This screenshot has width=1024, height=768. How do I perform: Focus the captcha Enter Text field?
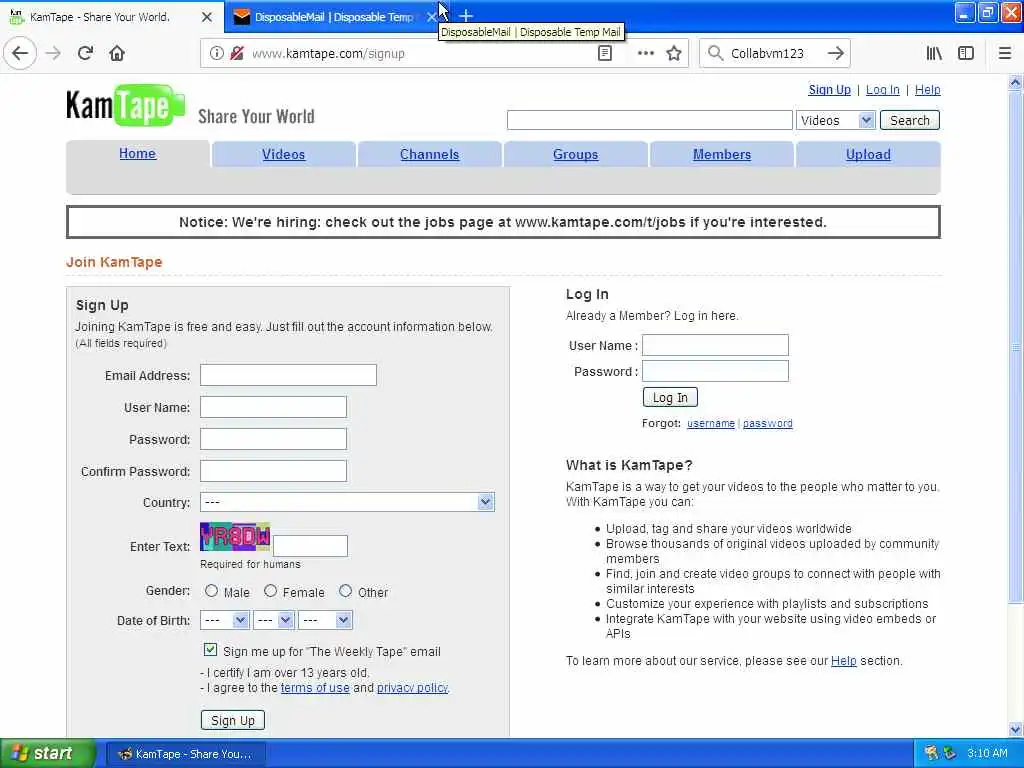(x=310, y=546)
